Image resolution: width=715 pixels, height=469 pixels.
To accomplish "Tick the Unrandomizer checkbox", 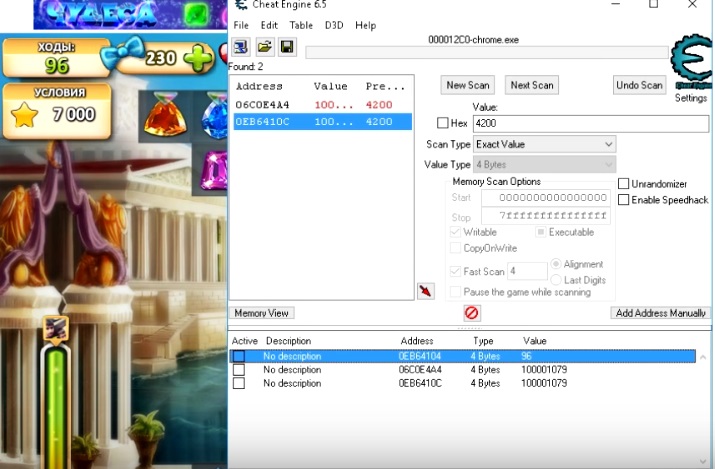I will (x=624, y=184).
